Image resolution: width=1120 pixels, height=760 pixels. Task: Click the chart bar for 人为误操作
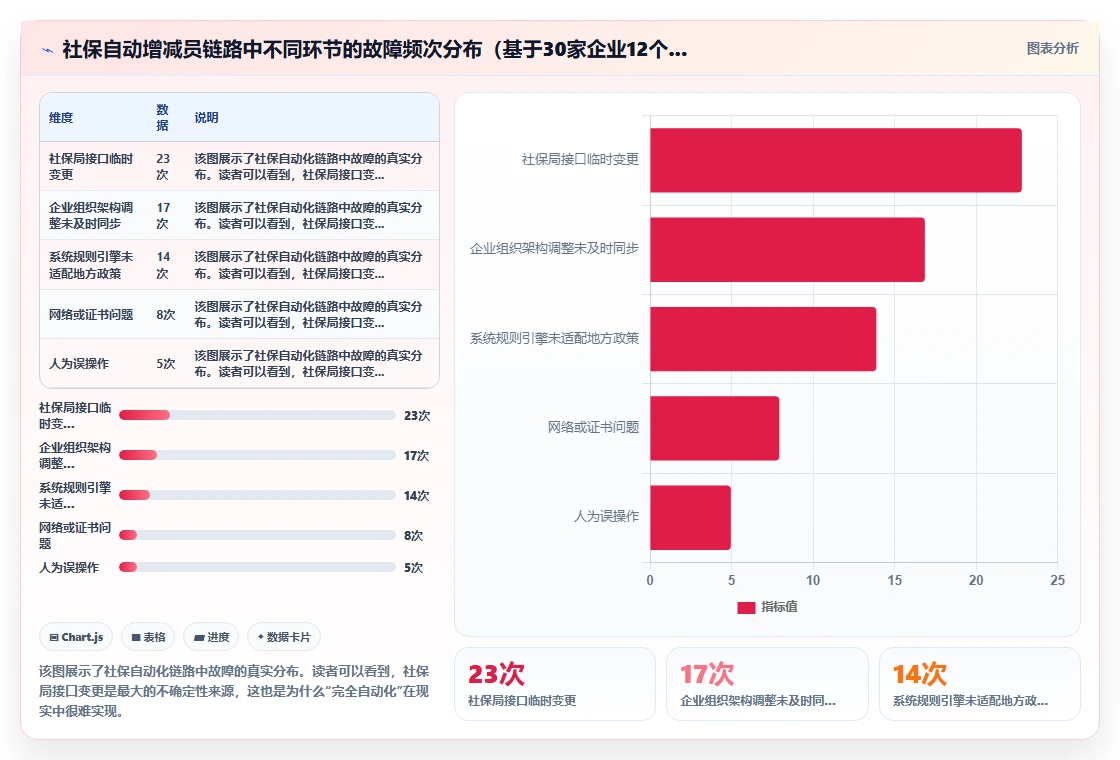tap(690, 517)
